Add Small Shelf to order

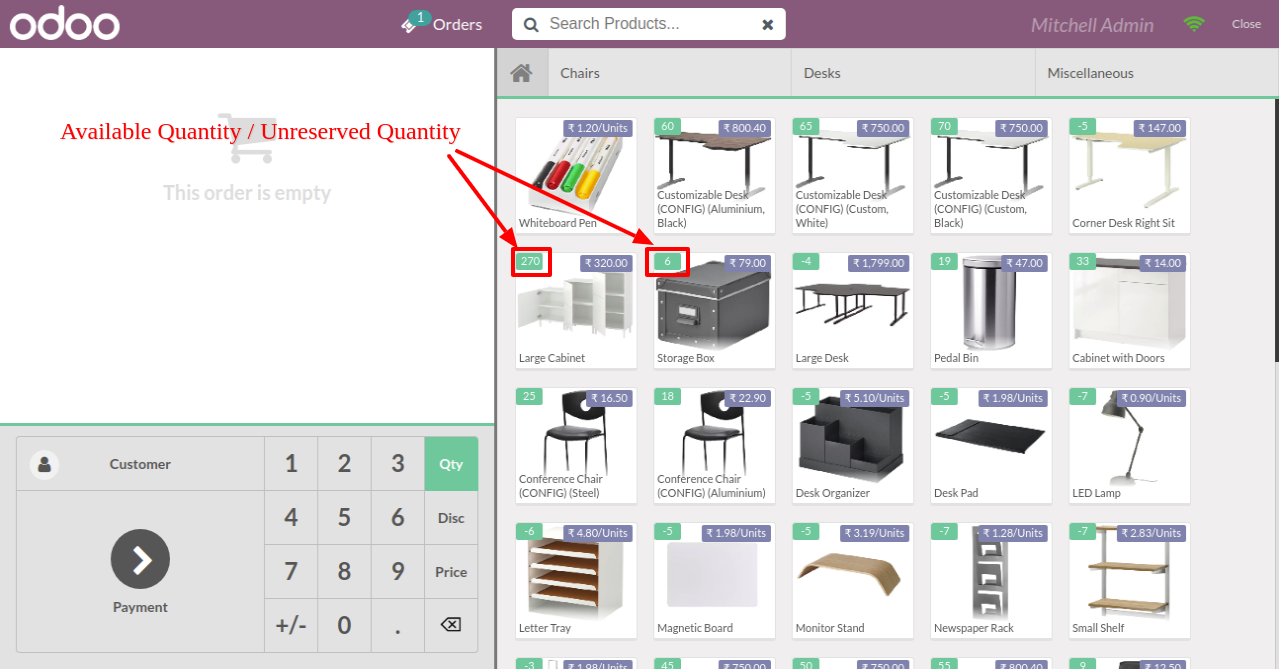tap(1129, 580)
